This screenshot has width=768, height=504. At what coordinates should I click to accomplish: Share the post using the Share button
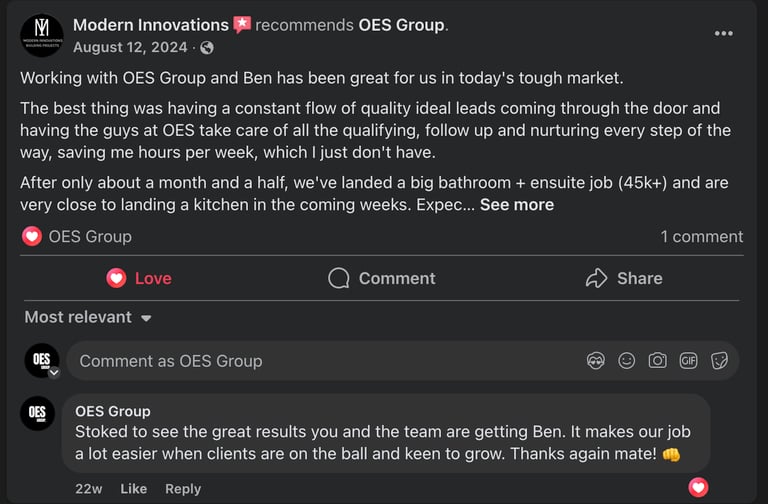point(624,278)
